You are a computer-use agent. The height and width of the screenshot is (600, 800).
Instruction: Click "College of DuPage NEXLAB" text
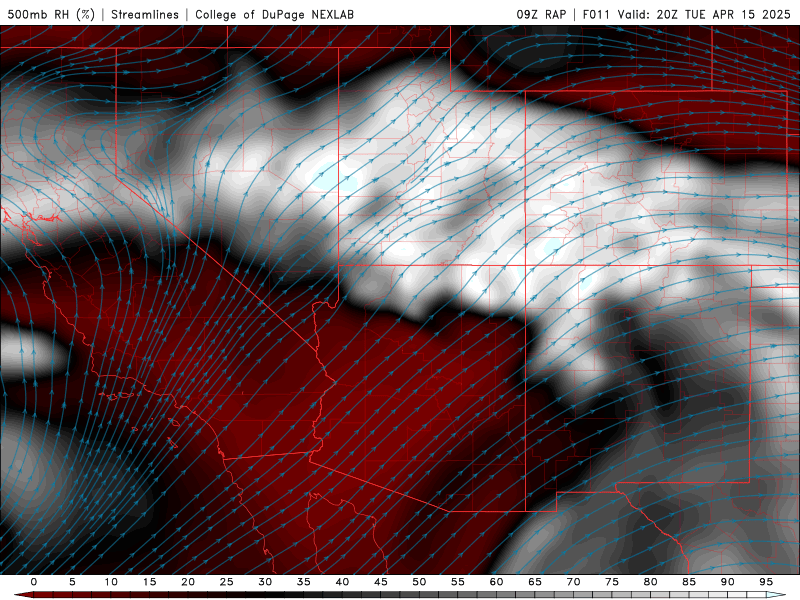point(274,14)
